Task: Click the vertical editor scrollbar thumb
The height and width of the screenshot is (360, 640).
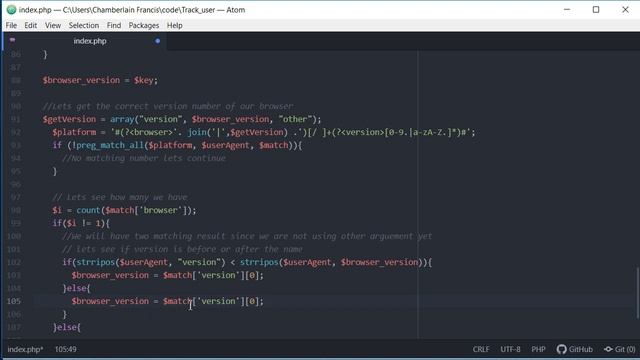Action: [x=637, y=293]
